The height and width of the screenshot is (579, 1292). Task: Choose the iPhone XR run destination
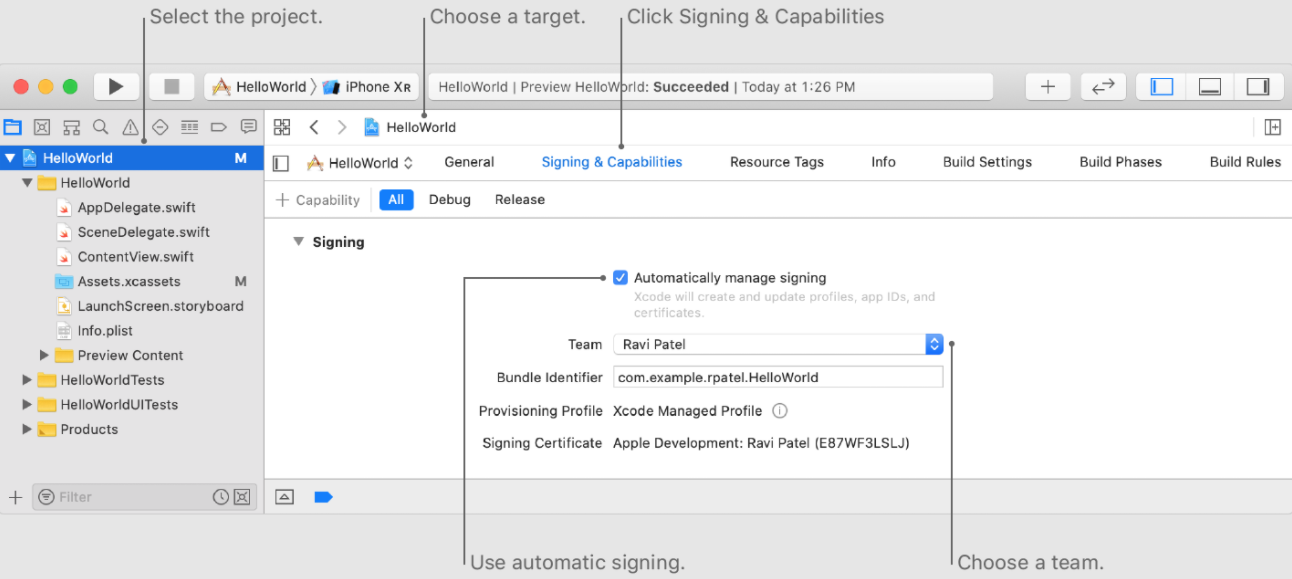click(367, 87)
